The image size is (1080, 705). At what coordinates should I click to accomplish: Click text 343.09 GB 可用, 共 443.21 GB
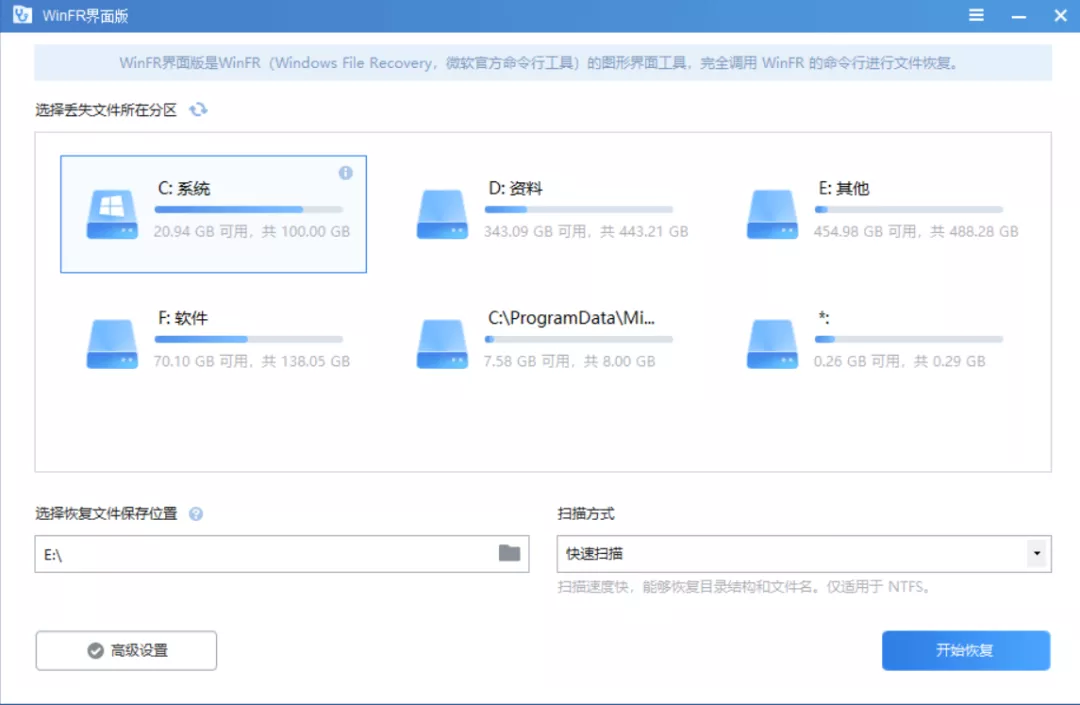pos(585,231)
